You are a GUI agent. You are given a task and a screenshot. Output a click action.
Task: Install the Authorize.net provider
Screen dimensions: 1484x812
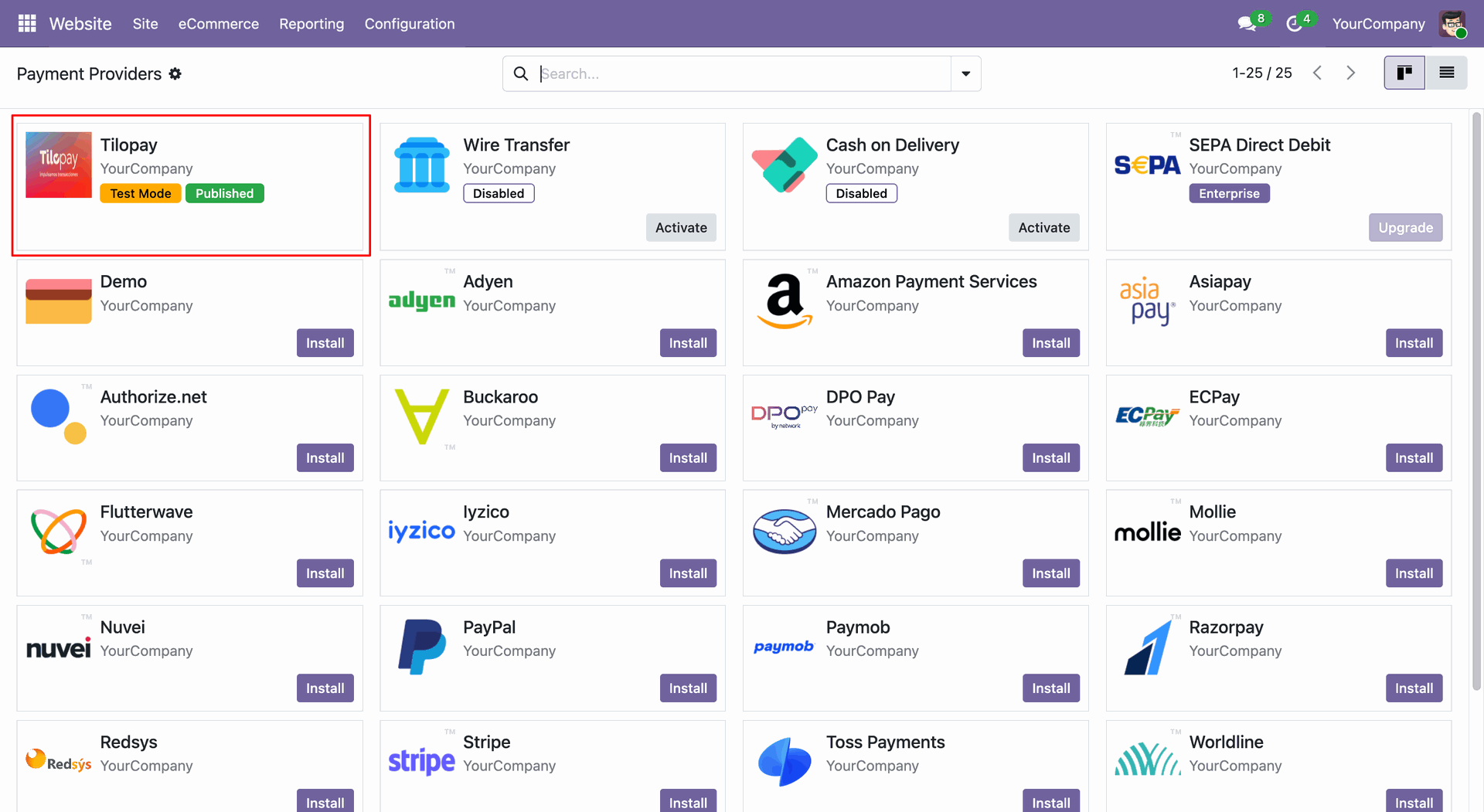point(325,457)
